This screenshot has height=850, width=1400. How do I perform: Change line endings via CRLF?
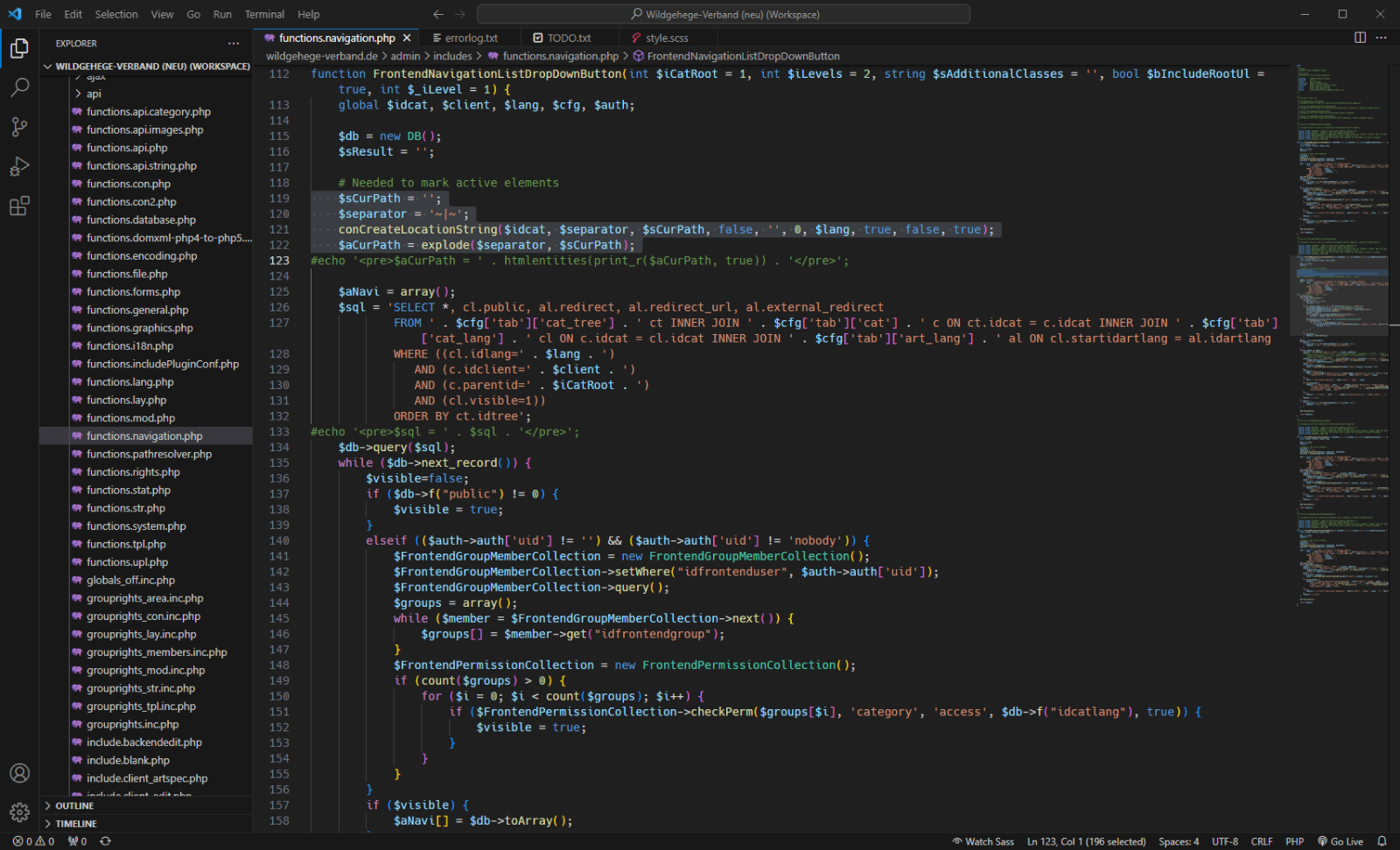[1262, 841]
